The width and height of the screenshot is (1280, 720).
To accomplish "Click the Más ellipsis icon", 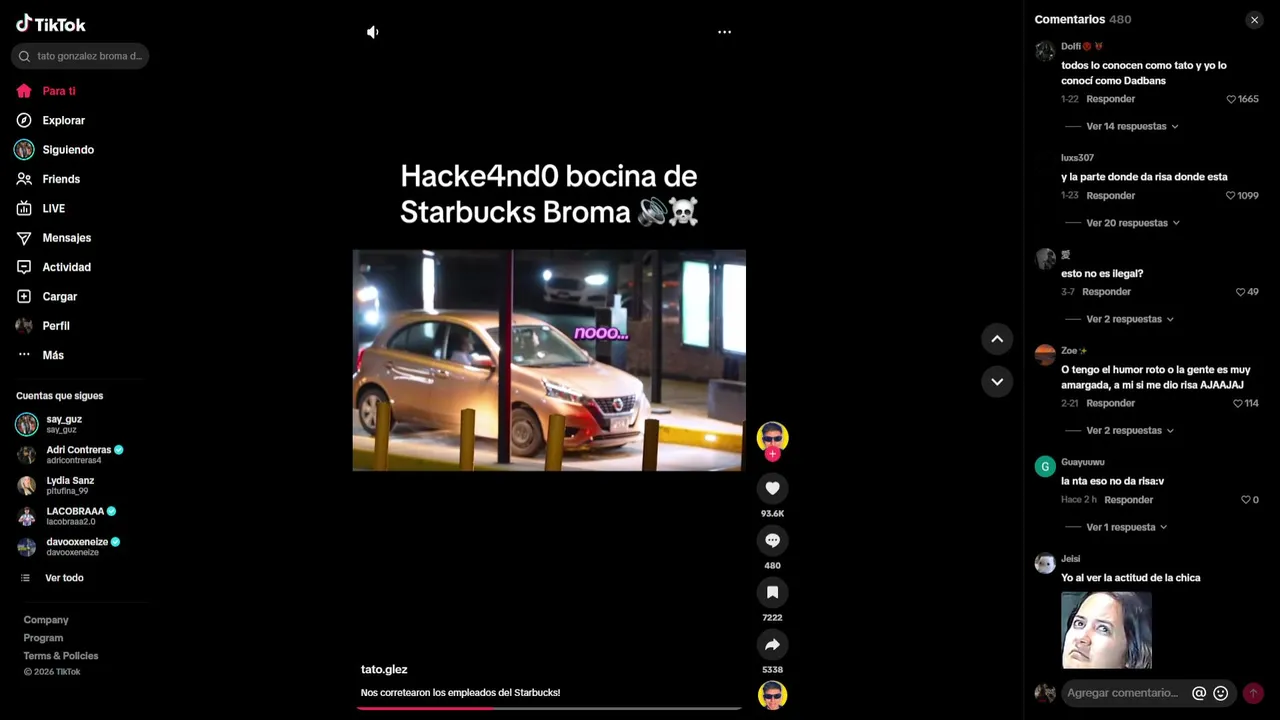I will click(24, 355).
